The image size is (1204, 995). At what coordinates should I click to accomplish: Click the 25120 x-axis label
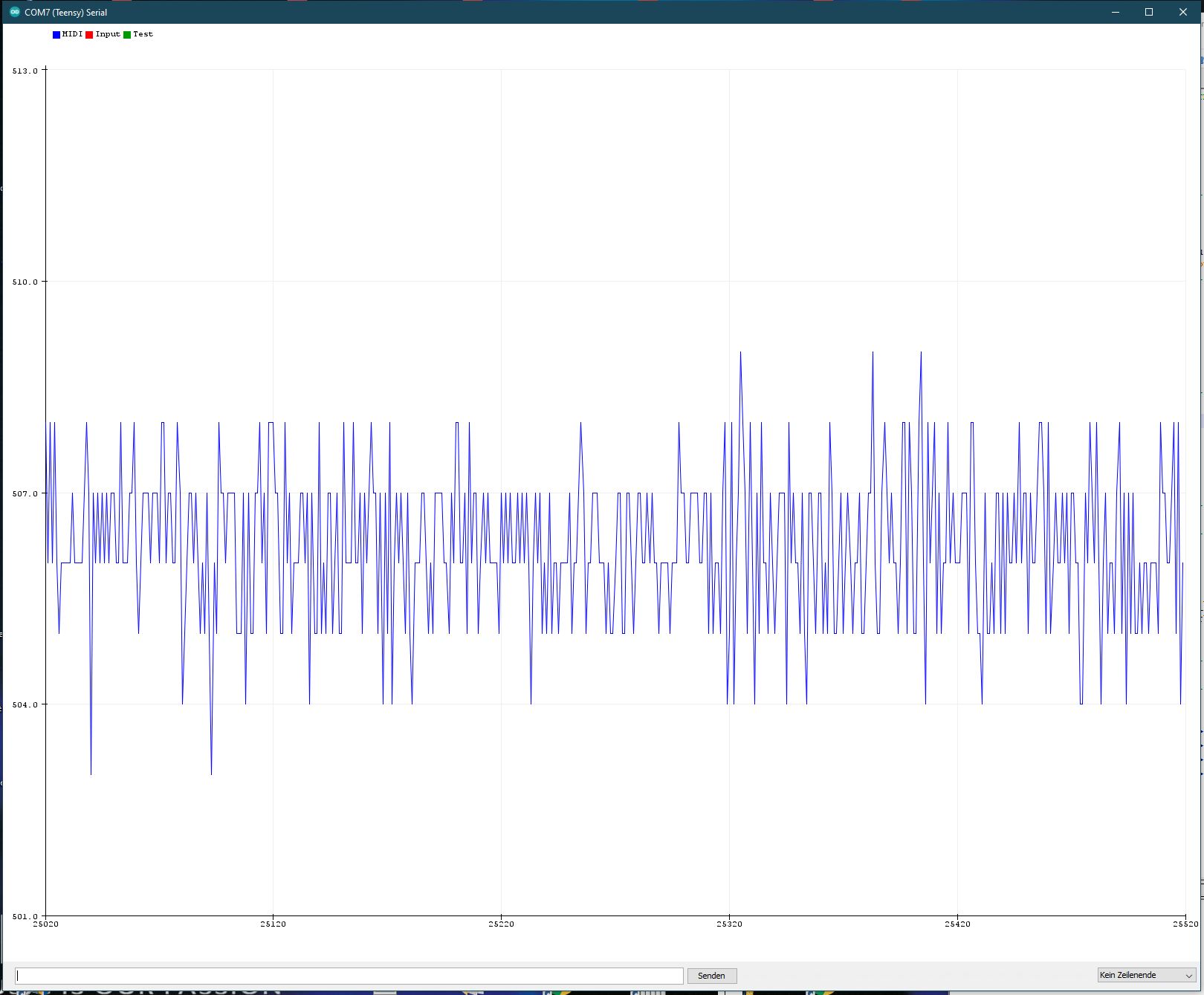(273, 924)
